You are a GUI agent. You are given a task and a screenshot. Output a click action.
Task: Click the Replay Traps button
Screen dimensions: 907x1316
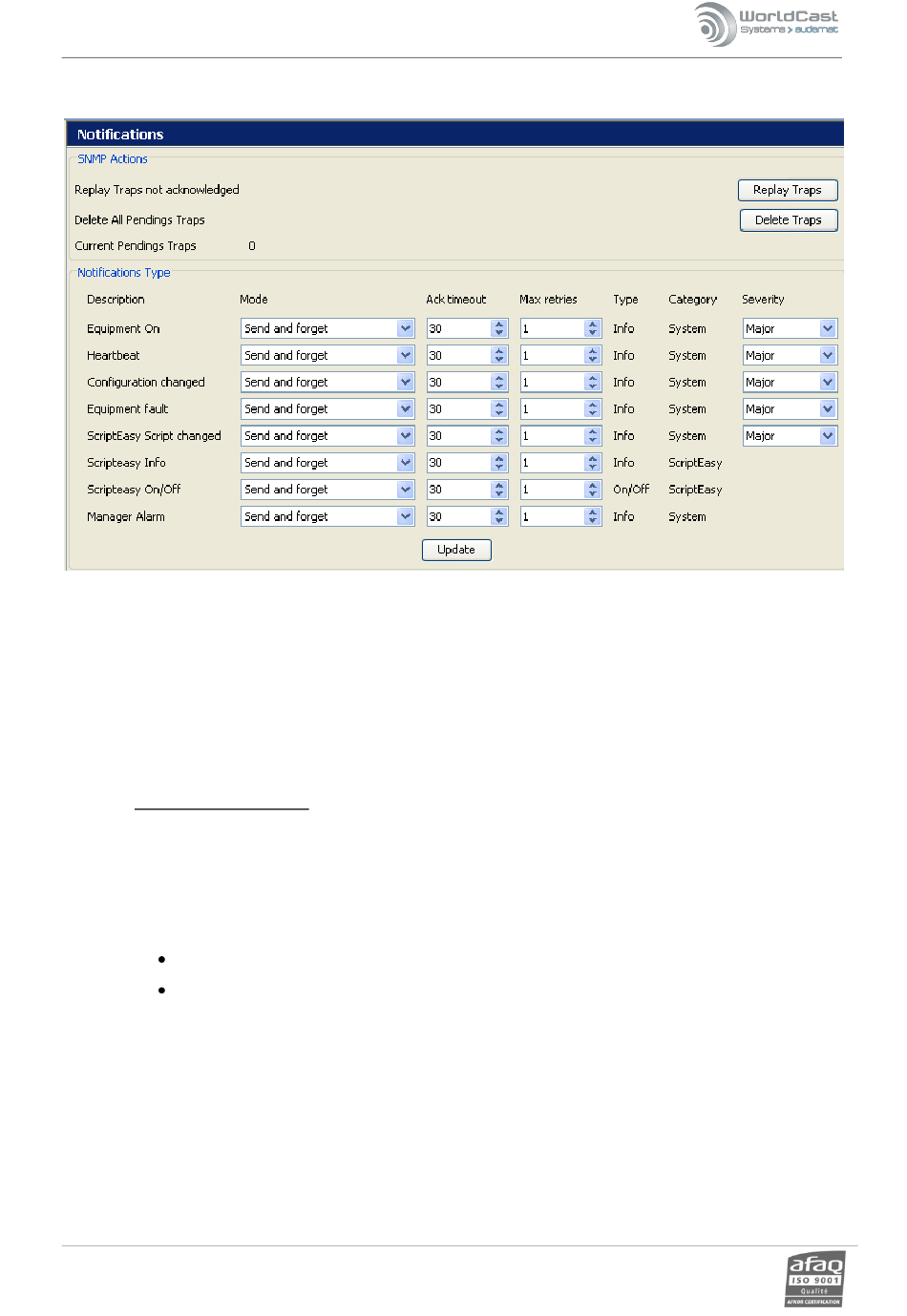(788, 190)
